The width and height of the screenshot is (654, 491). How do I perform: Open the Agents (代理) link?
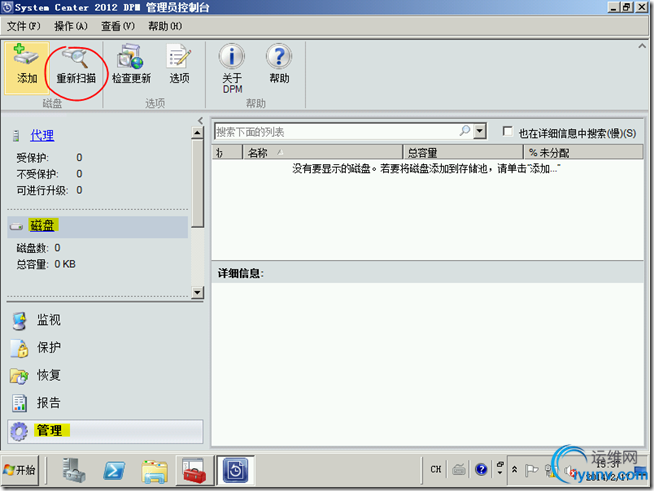[x=42, y=135]
